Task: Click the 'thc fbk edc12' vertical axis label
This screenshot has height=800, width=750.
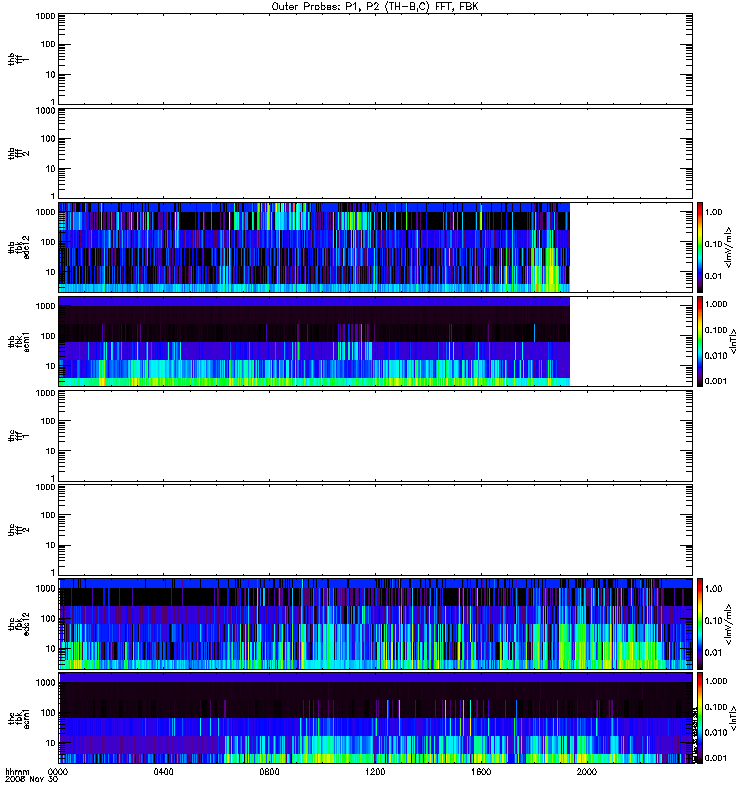Action: 19,623
